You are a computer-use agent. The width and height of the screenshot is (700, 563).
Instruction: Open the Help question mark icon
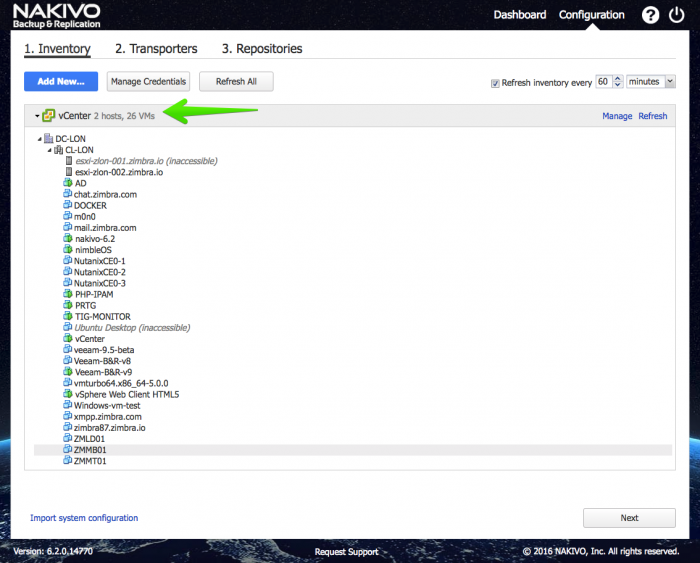[650, 16]
